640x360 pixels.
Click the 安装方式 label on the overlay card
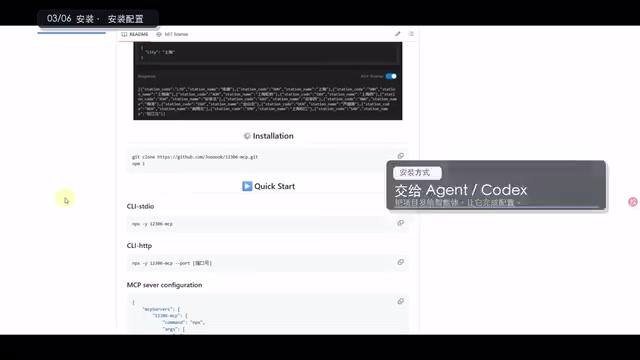pos(417,173)
